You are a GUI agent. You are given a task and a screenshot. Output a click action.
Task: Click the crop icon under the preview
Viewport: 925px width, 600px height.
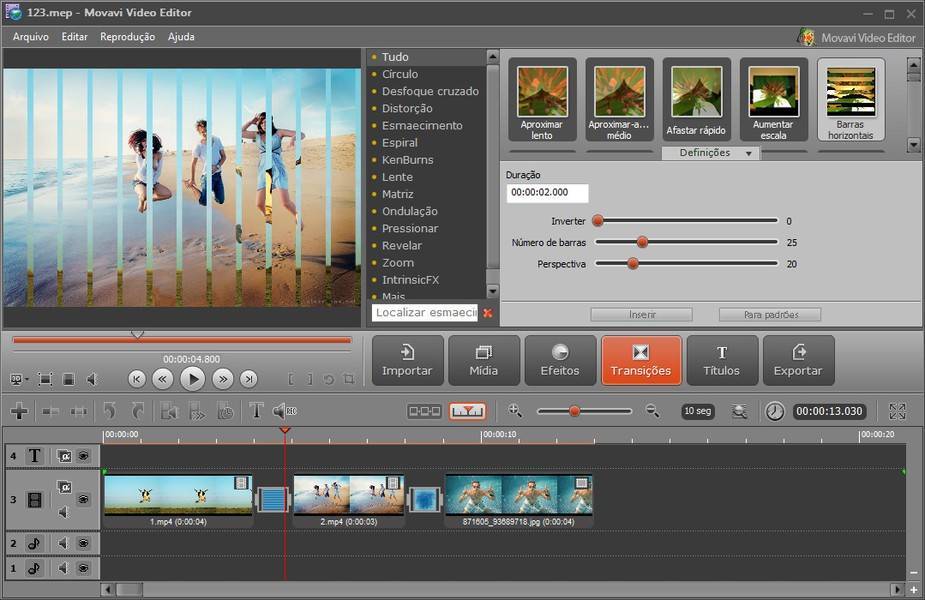click(349, 379)
